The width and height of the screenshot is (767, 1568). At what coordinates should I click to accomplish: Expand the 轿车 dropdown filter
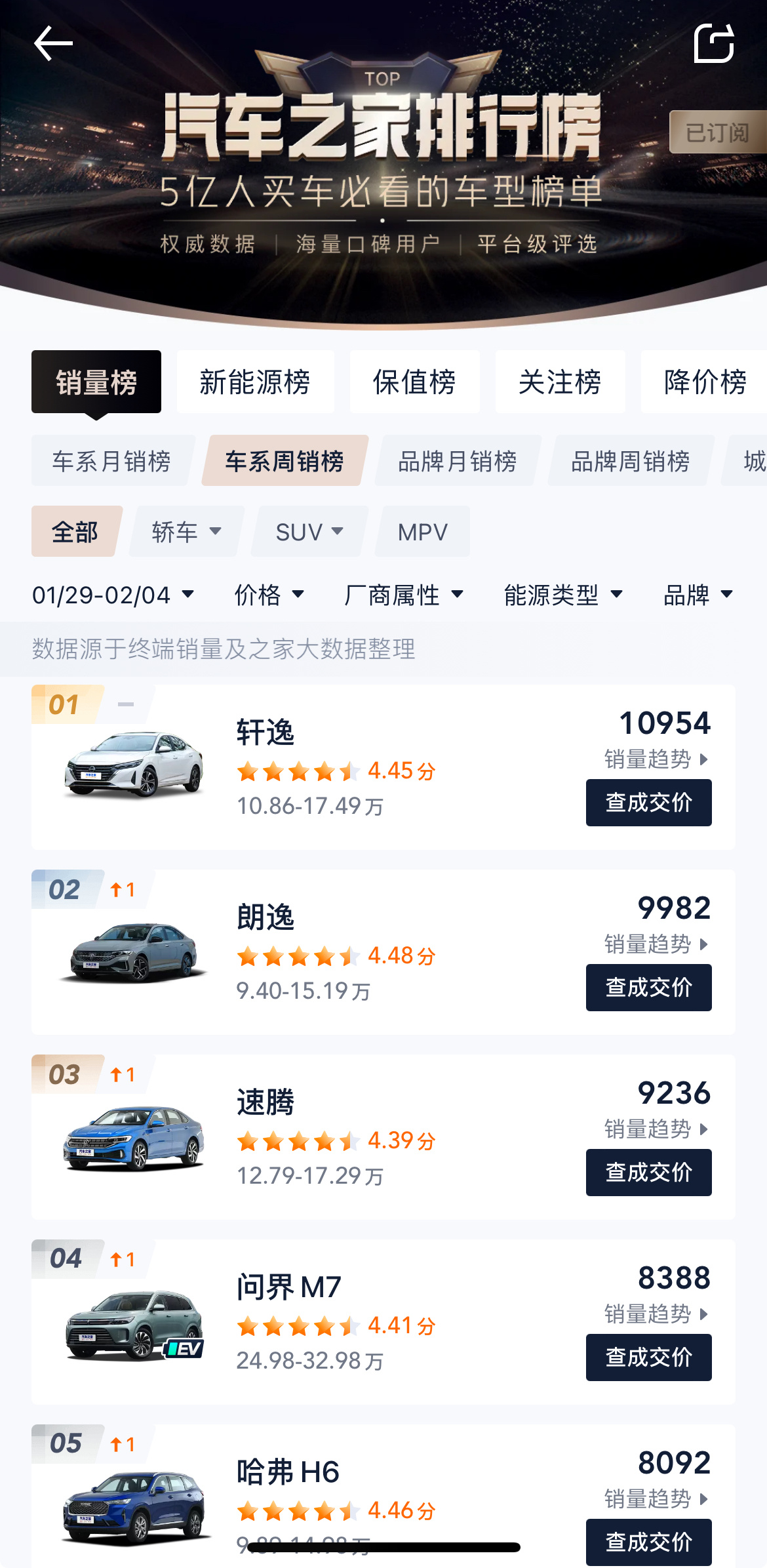[x=186, y=532]
